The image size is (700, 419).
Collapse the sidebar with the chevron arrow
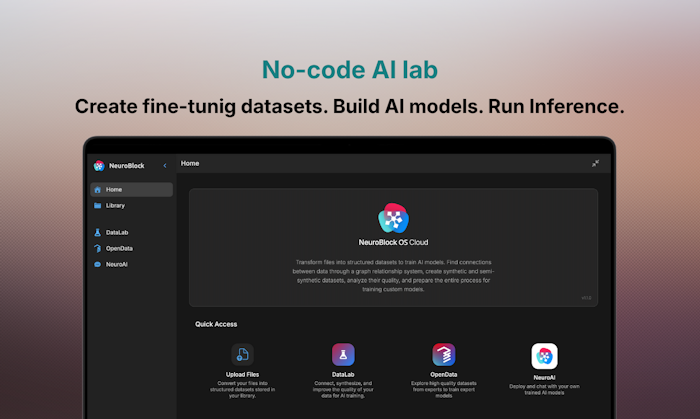point(165,166)
